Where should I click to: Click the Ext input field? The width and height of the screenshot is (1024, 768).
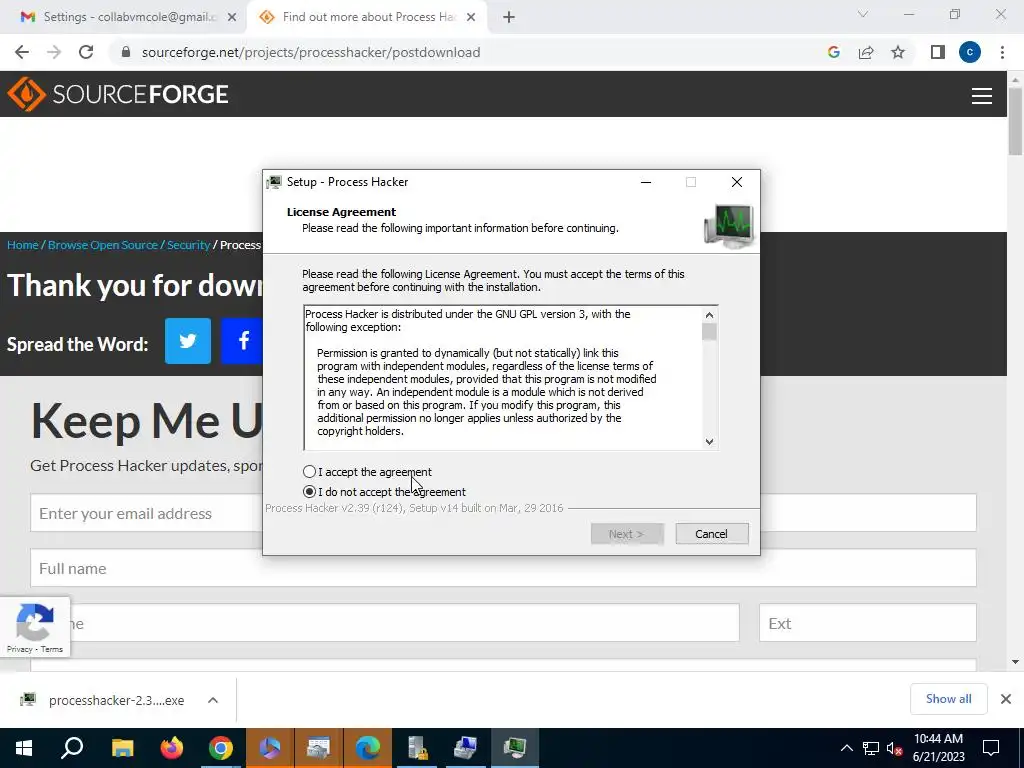pos(867,623)
